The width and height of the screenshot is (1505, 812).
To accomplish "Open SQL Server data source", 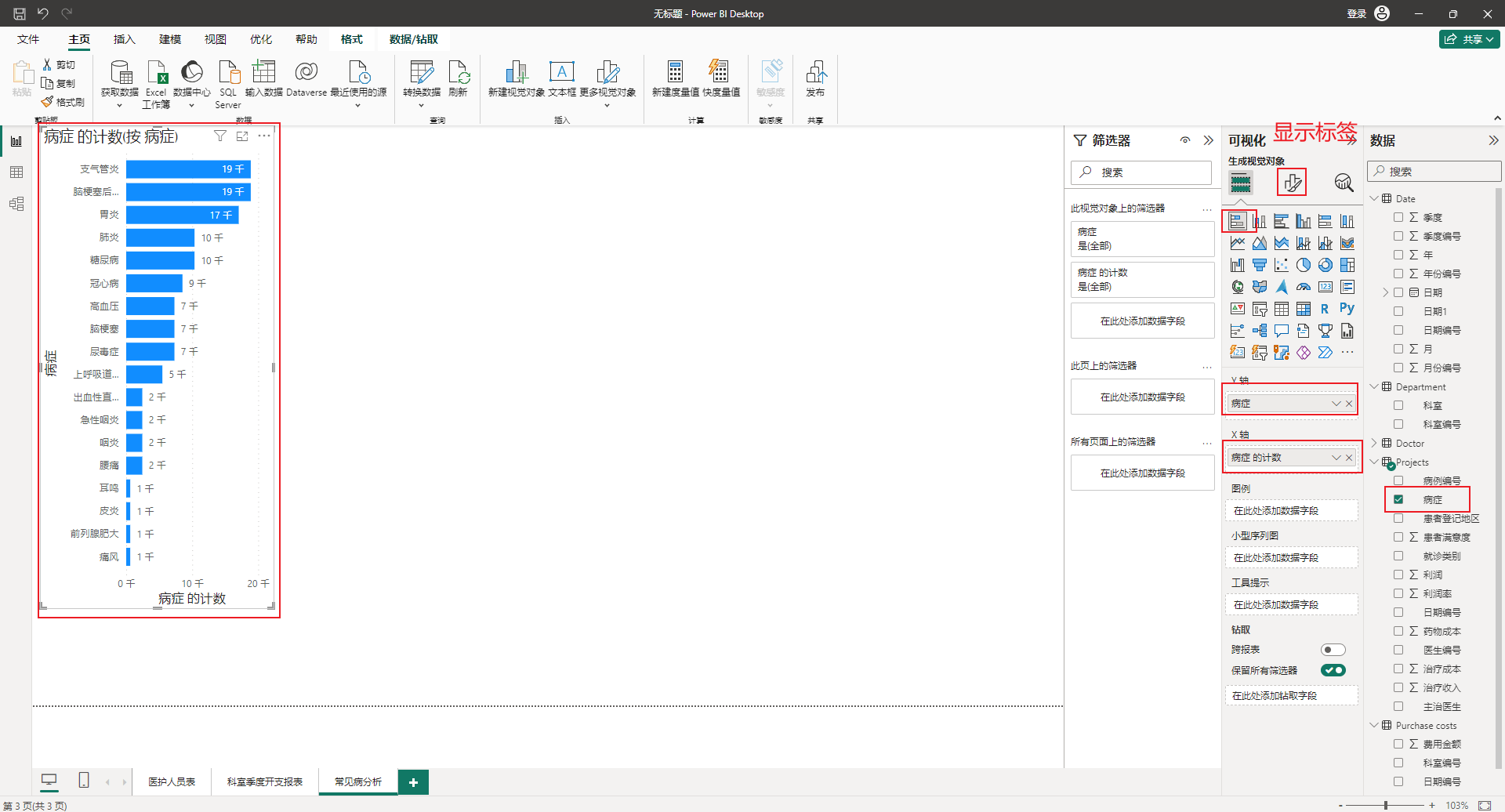I will coord(228,72).
